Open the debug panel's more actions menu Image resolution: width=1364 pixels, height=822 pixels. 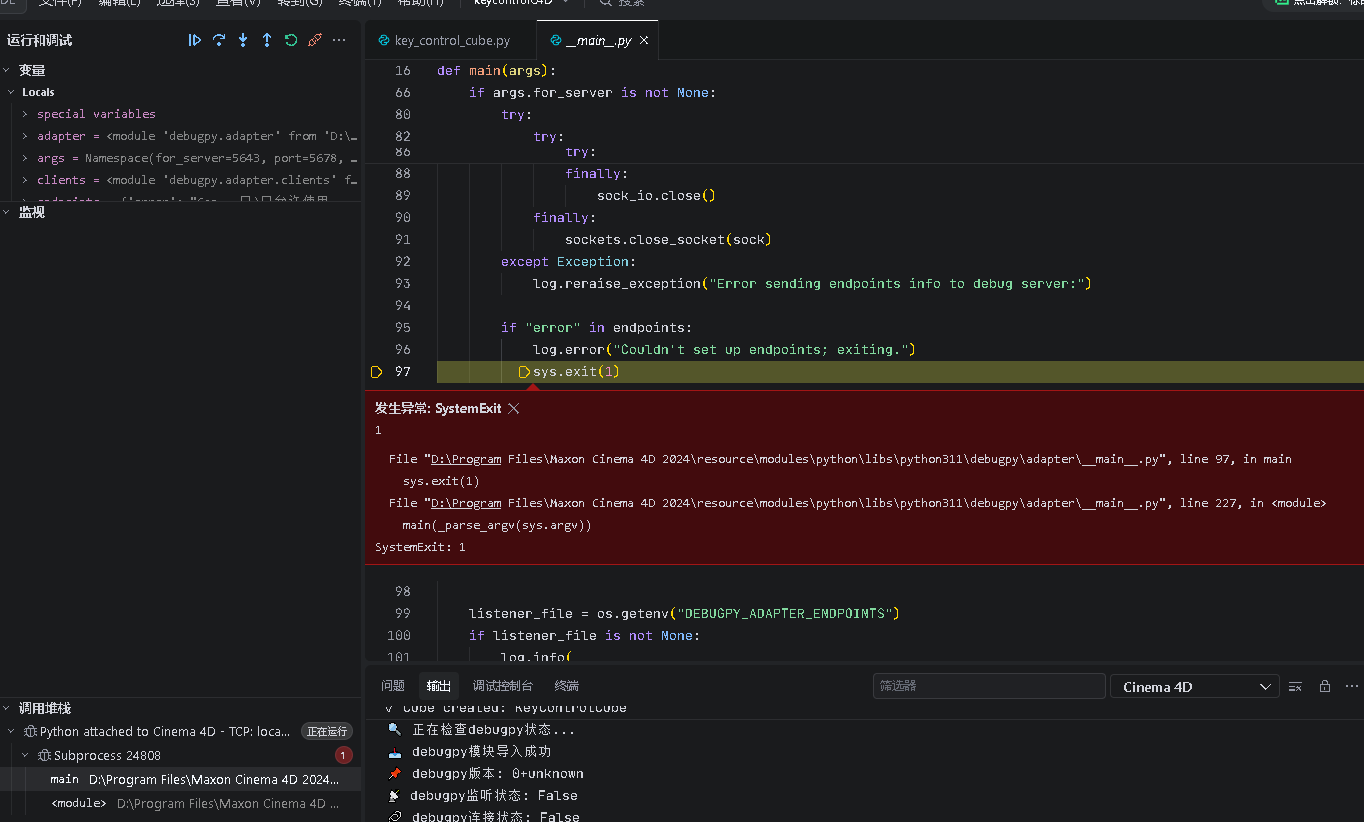[x=339, y=40]
